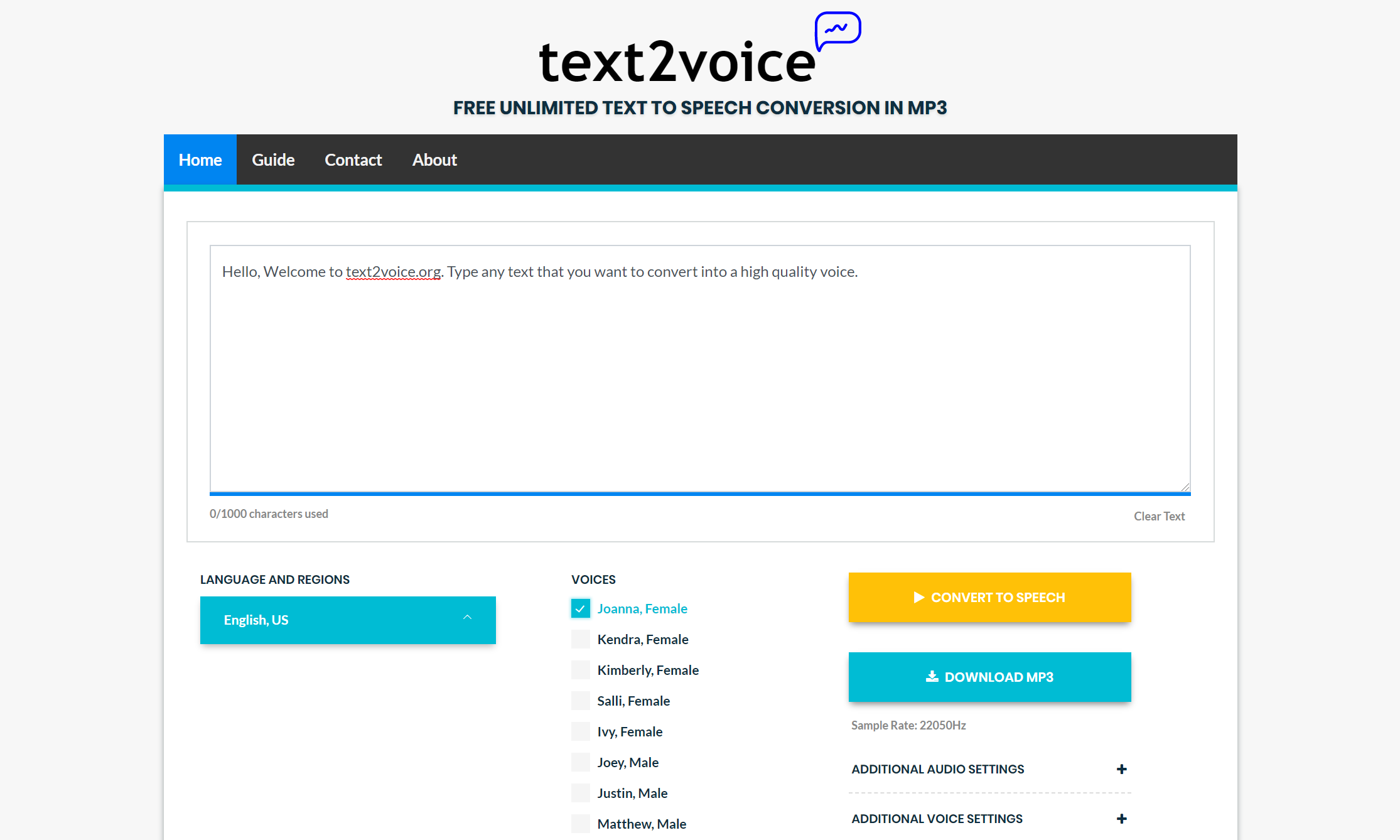This screenshot has width=1400, height=840.
Task: Click the Clear Text link
Action: coord(1159,515)
